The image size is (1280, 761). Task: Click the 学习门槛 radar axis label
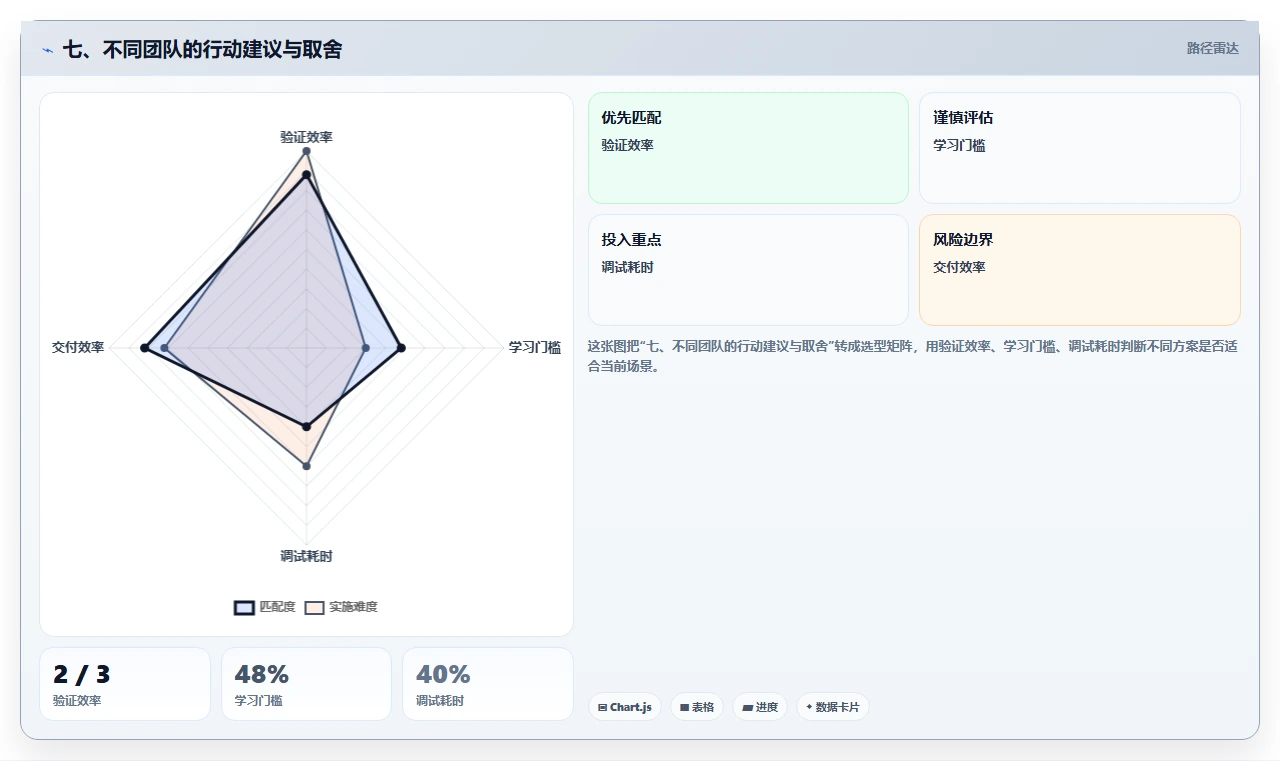click(x=534, y=347)
